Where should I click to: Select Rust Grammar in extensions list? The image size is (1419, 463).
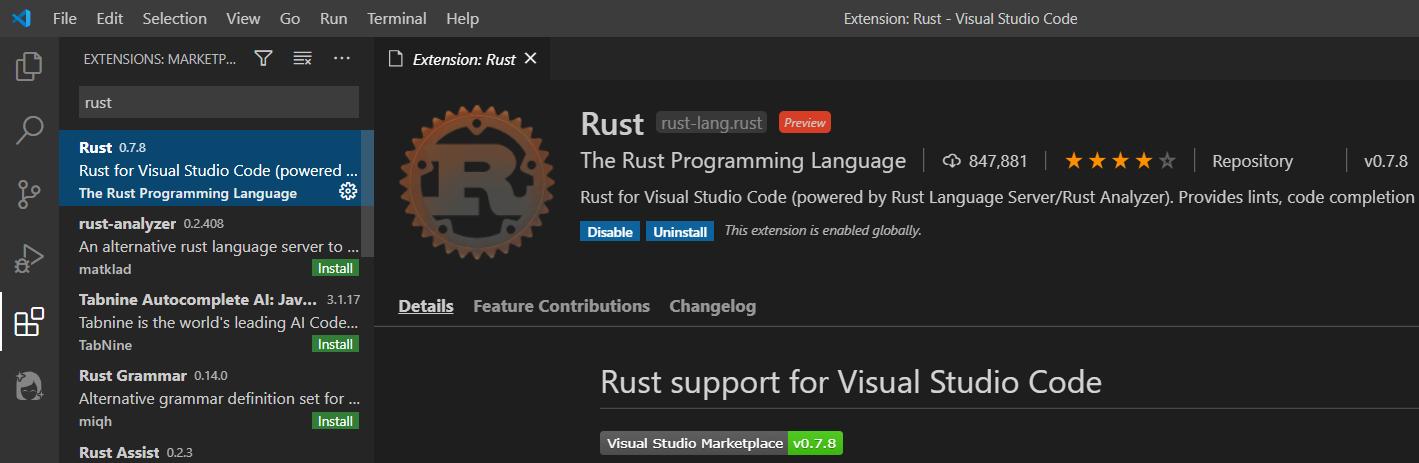(x=216, y=396)
